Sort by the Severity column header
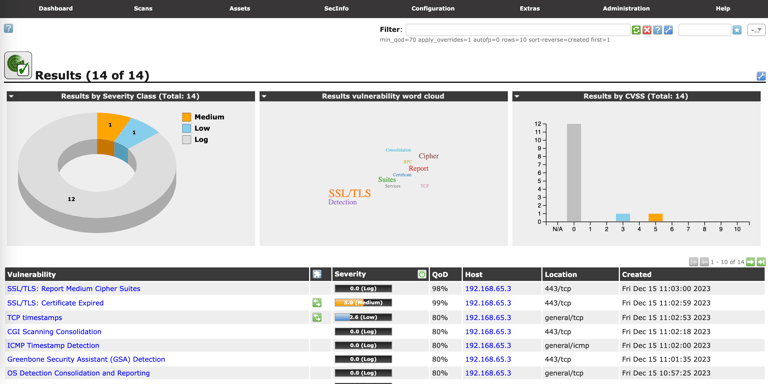The image size is (768, 384). click(350, 274)
